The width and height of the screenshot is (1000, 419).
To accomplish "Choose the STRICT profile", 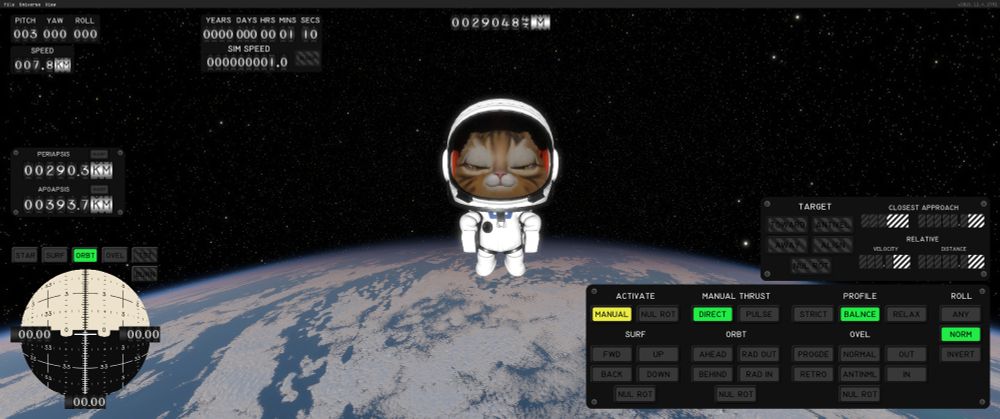I will 813,314.
